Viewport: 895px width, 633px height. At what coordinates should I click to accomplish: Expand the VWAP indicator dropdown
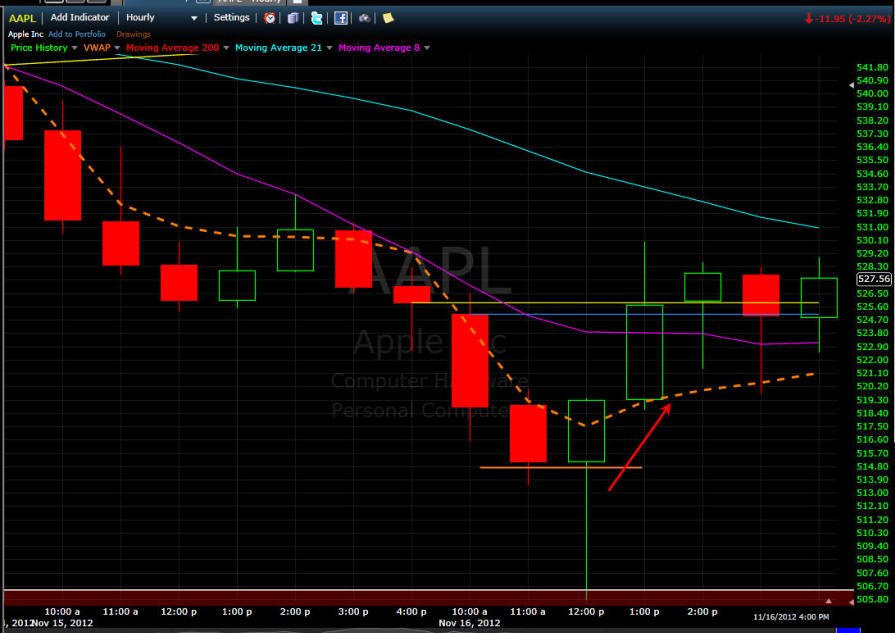click(117, 48)
